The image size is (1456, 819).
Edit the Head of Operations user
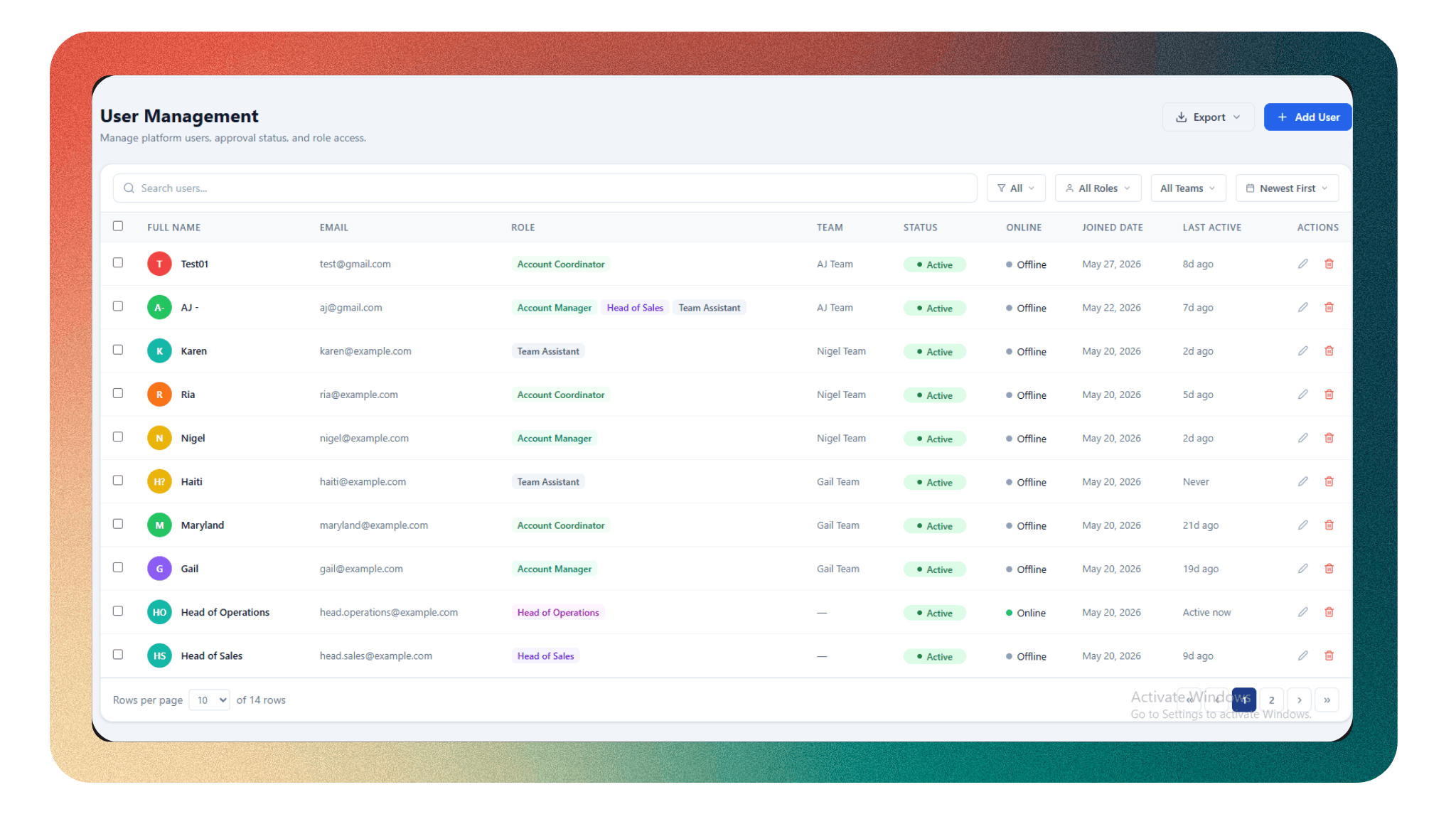tap(1302, 612)
